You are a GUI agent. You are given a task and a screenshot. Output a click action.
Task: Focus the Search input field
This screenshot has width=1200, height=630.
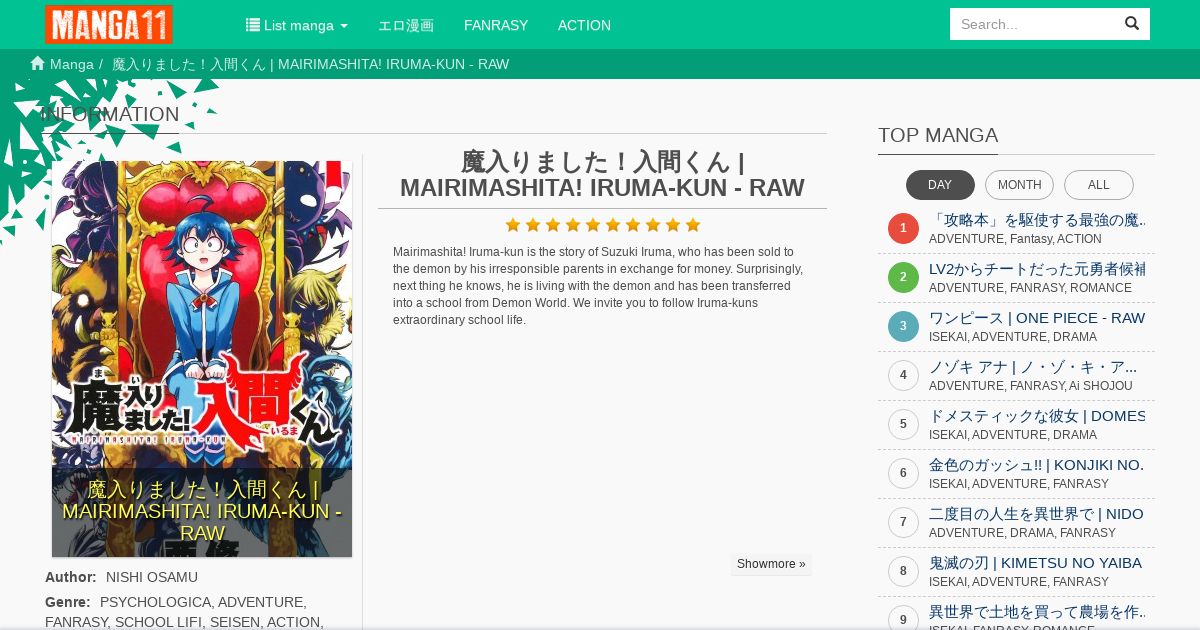[x=1032, y=24]
